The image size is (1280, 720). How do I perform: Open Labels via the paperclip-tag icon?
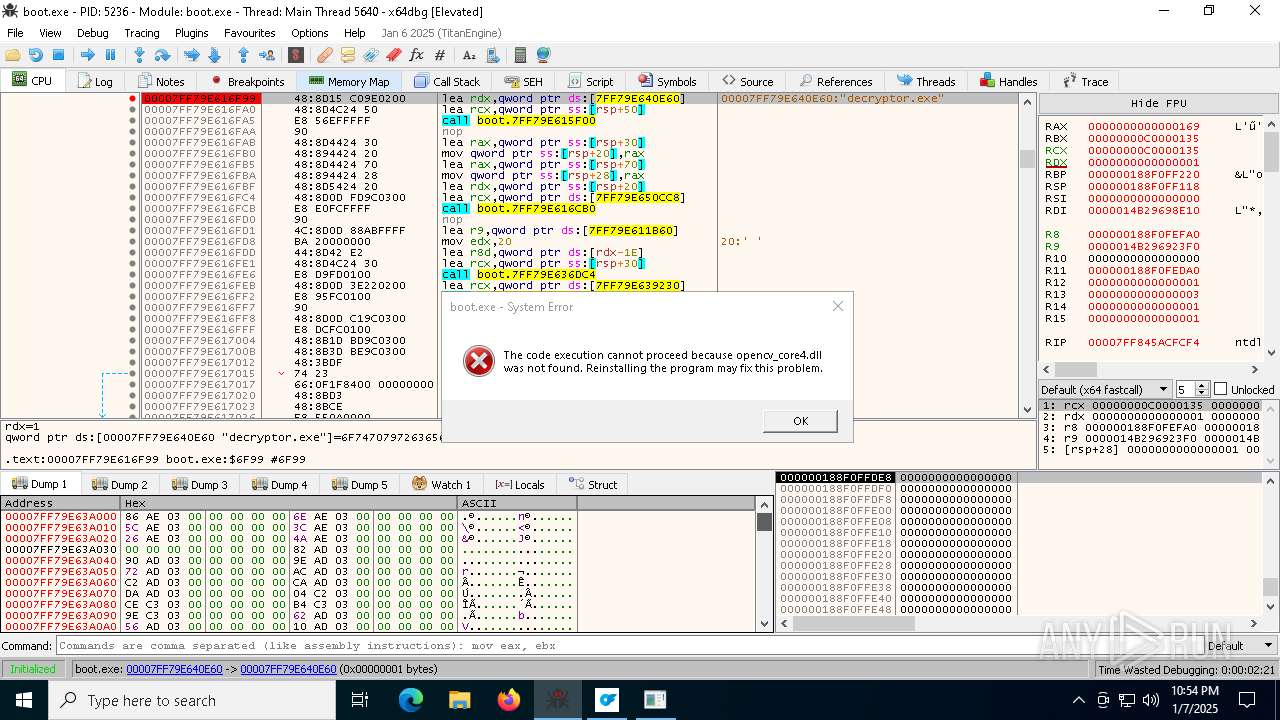371,55
